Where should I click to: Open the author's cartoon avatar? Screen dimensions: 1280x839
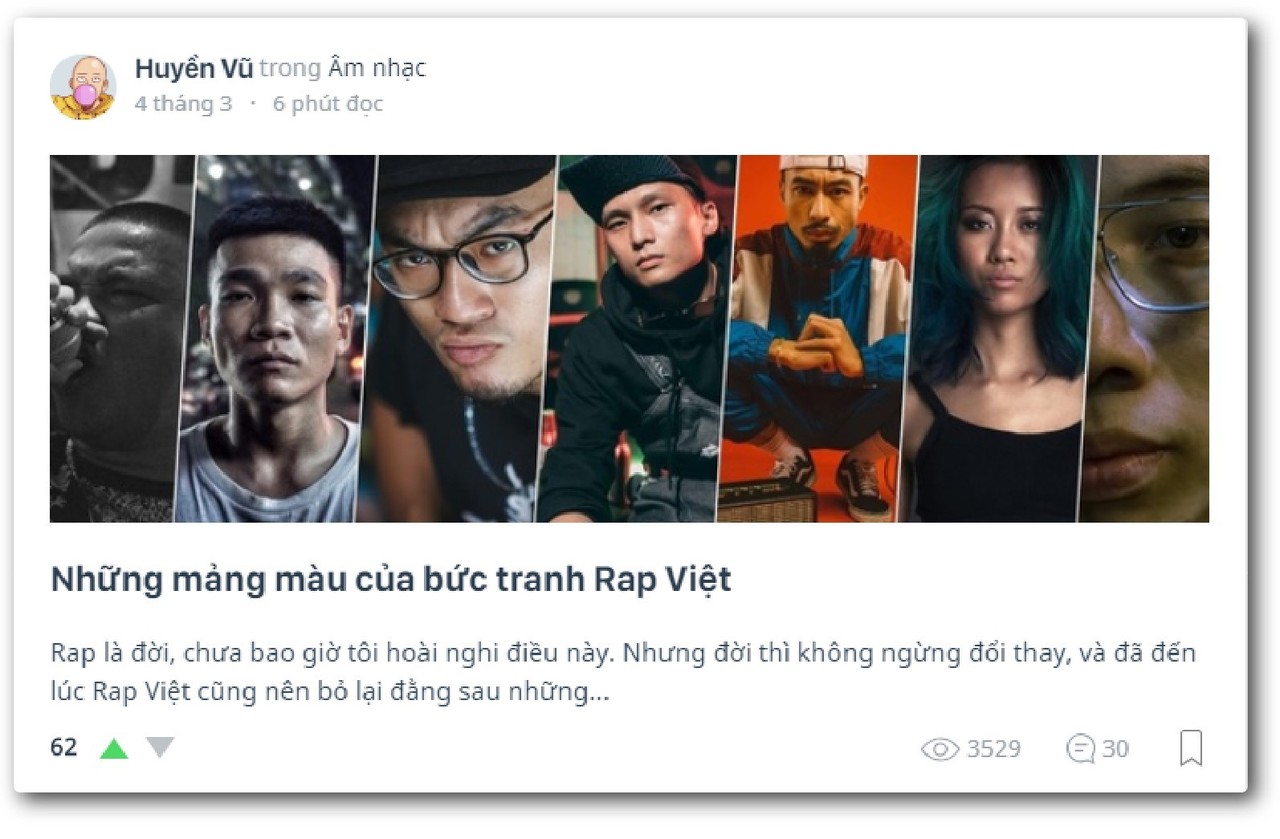pos(83,87)
